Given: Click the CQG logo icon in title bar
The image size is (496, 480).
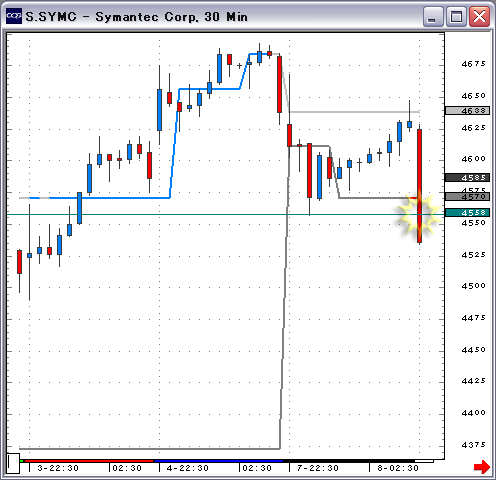Looking at the screenshot, I should point(14,16).
